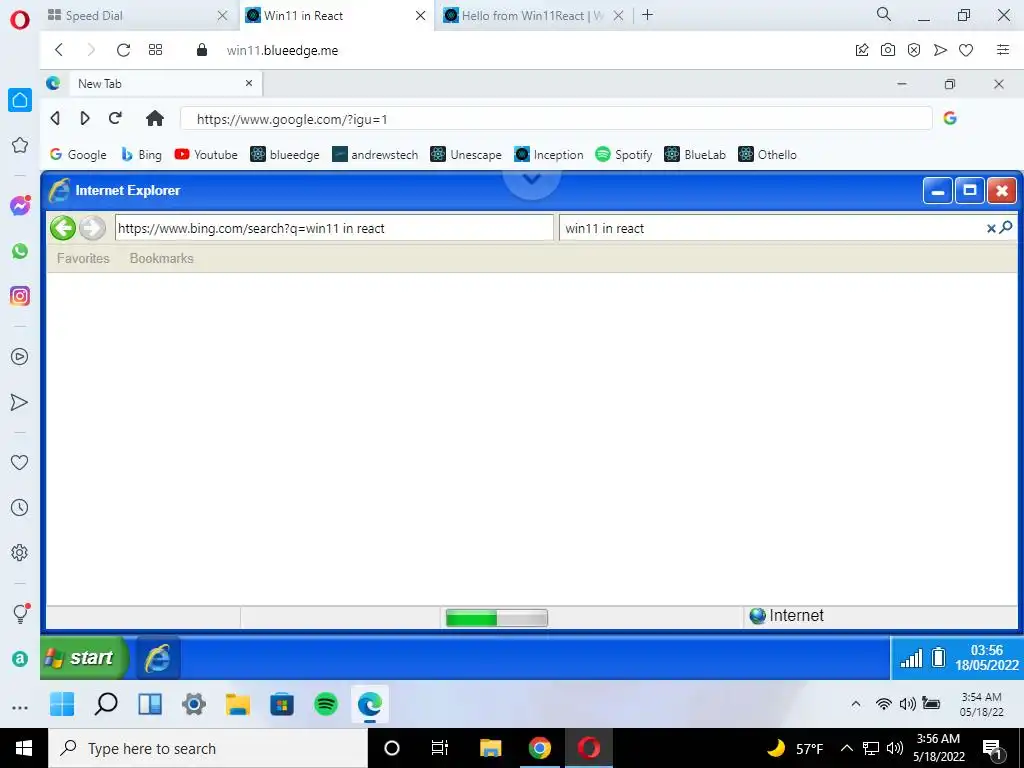Viewport: 1024px width, 768px height.
Task: Switch to Hello from Win11React tab
Action: pos(534,16)
